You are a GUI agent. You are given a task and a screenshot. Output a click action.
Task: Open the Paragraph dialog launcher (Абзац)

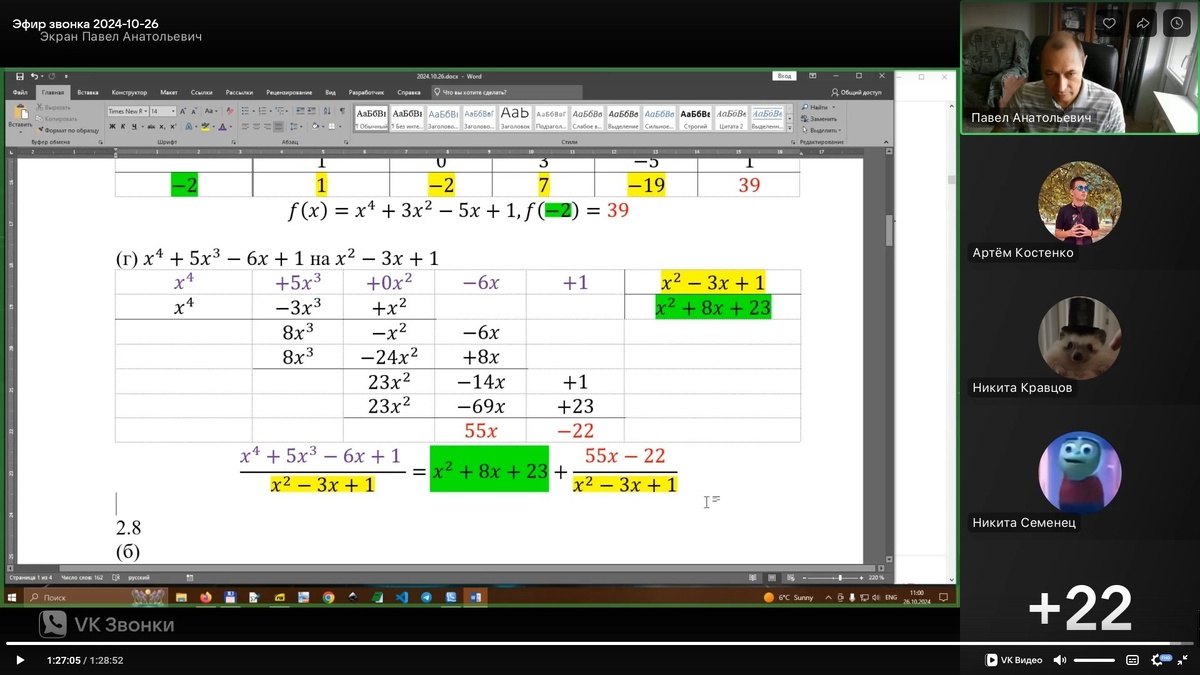[345, 142]
